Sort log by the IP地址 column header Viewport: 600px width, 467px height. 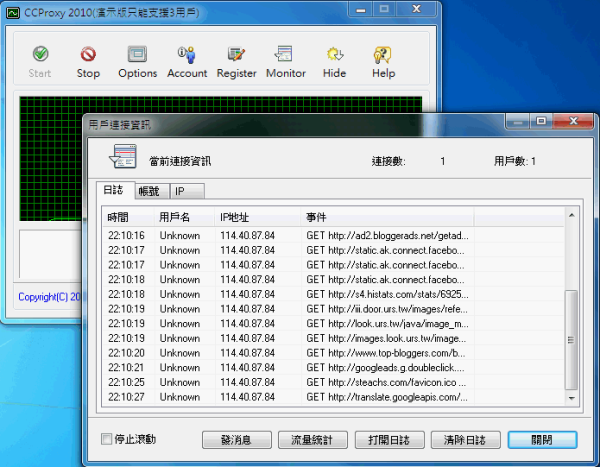(x=258, y=217)
